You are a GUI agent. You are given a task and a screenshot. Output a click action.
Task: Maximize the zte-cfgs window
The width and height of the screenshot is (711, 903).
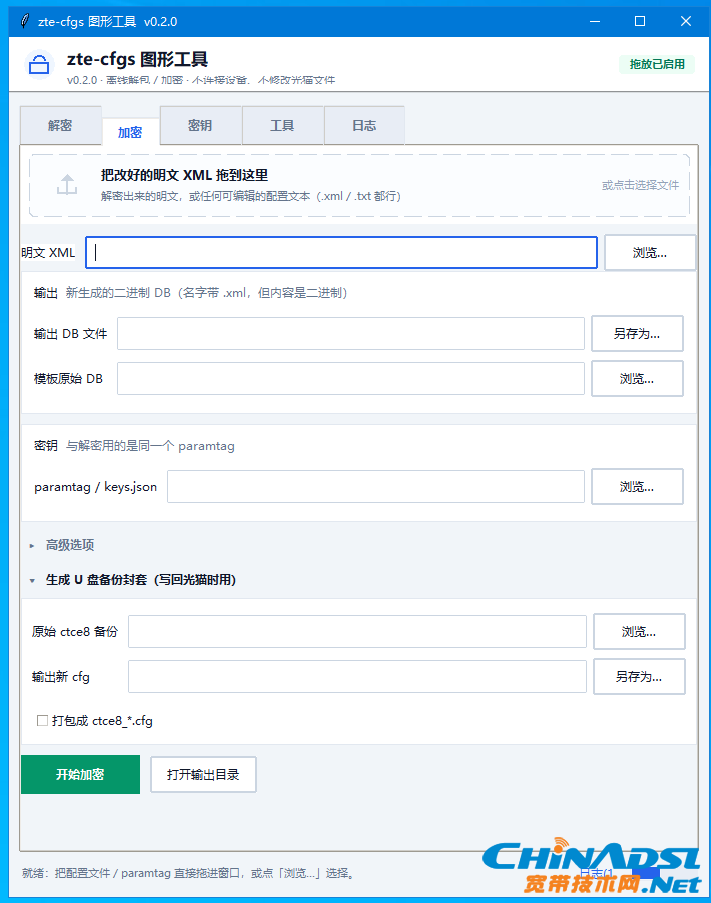coord(640,21)
